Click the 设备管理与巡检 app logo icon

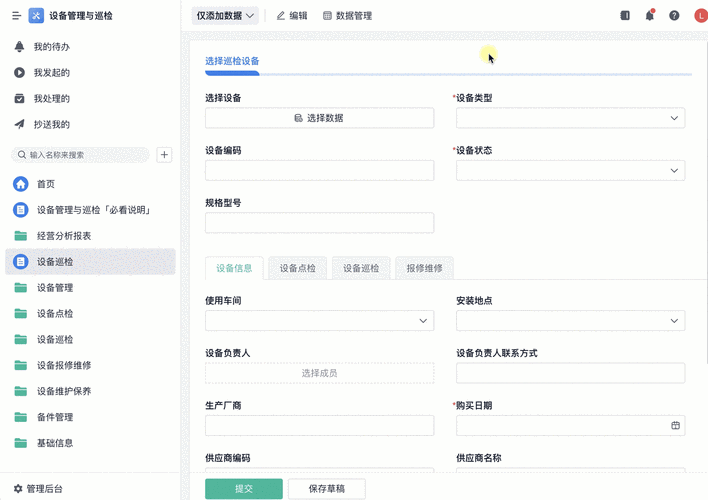(x=36, y=16)
